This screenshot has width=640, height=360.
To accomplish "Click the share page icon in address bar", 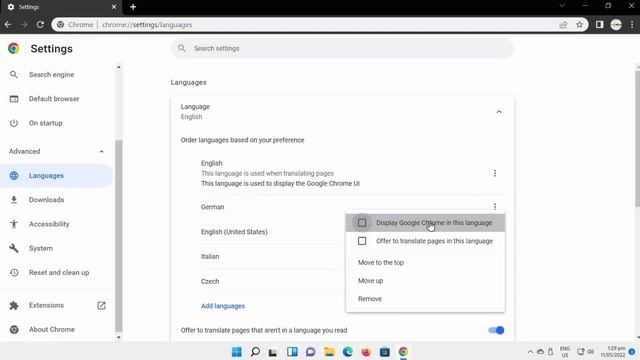I will pos(563,24).
